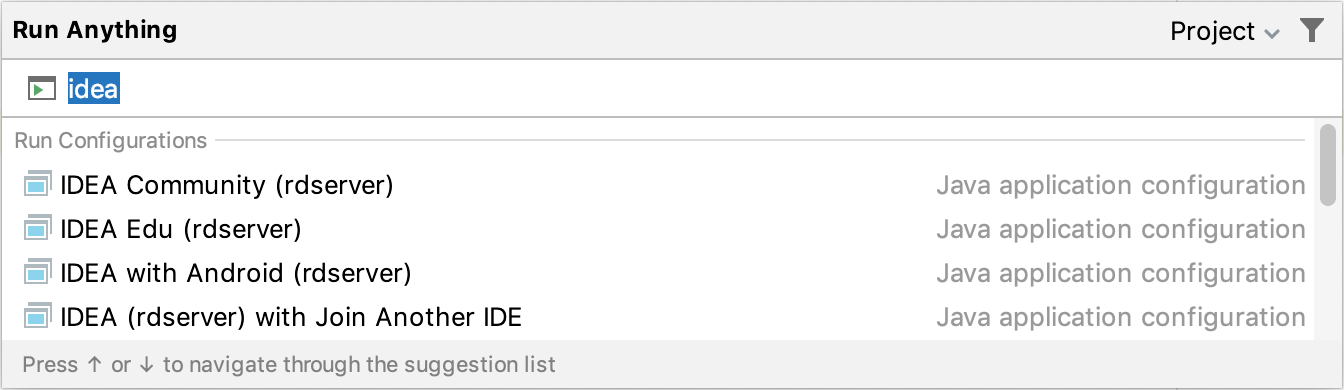Click Join Another IDE row icon
The height and width of the screenshot is (390, 1344).
pyautogui.click(x=37, y=317)
